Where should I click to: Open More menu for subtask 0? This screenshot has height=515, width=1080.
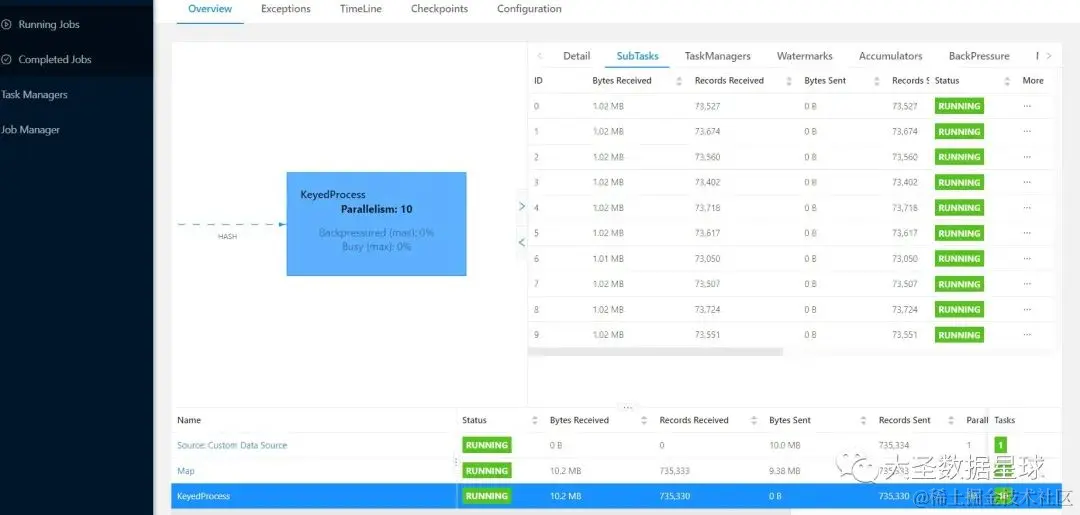point(1027,107)
